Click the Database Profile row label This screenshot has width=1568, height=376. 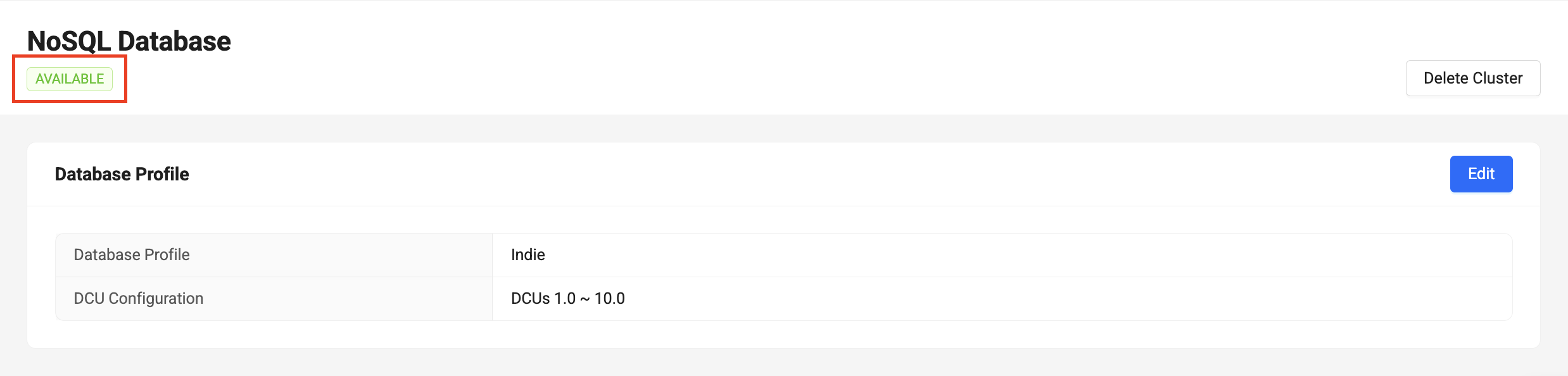pos(131,254)
